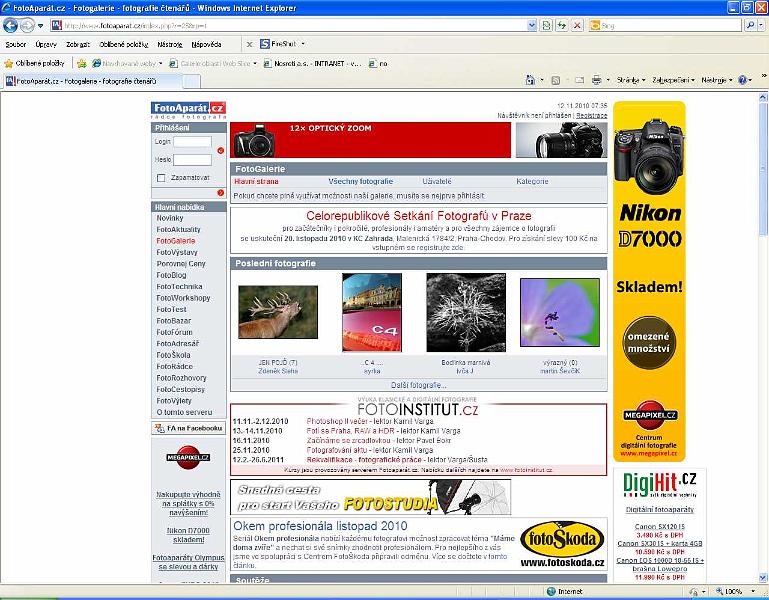Click the Print icon
Viewport: 769px width, 600px height.
[x=596, y=80]
